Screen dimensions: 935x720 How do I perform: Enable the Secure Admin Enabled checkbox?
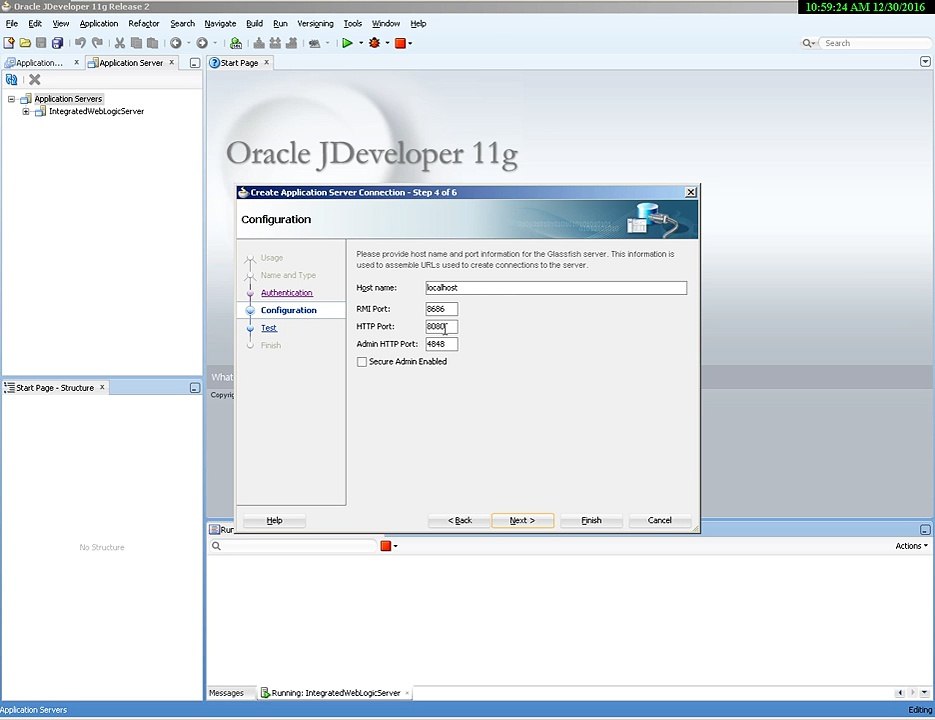click(362, 362)
